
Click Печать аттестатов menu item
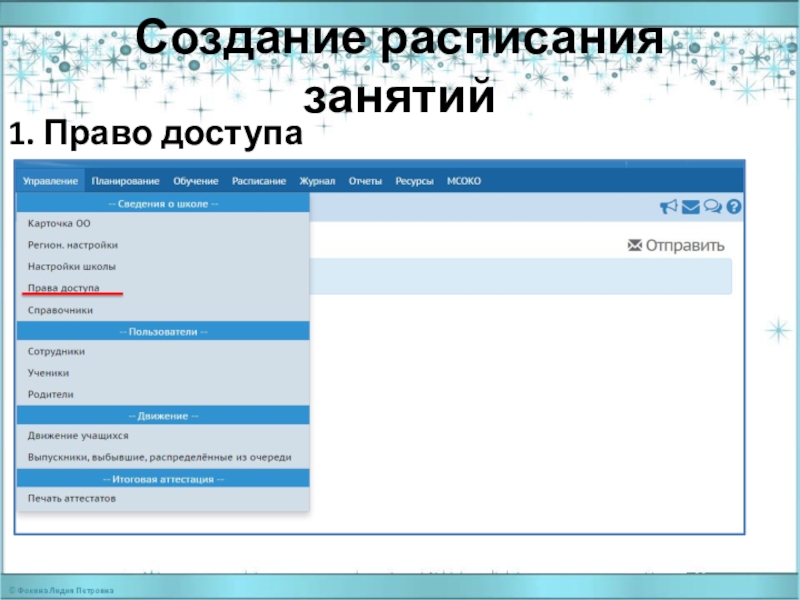72,498
